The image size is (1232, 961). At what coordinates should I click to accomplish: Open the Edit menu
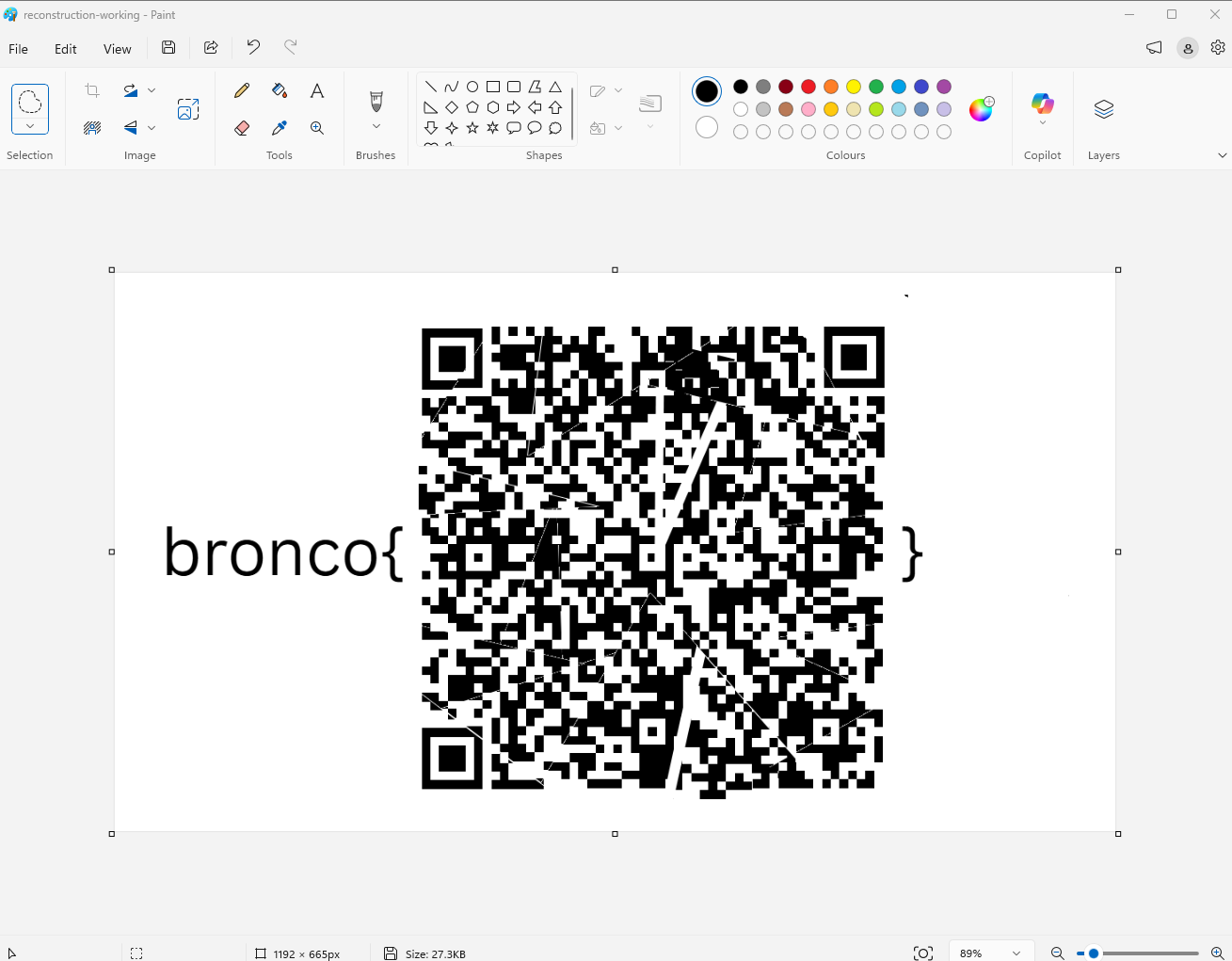tap(66, 49)
